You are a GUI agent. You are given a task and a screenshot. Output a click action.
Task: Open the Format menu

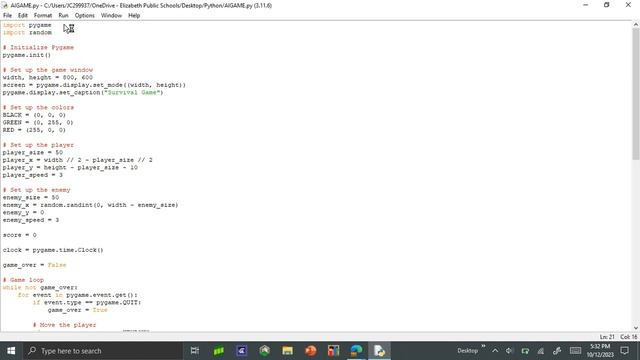tap(43, 16)
